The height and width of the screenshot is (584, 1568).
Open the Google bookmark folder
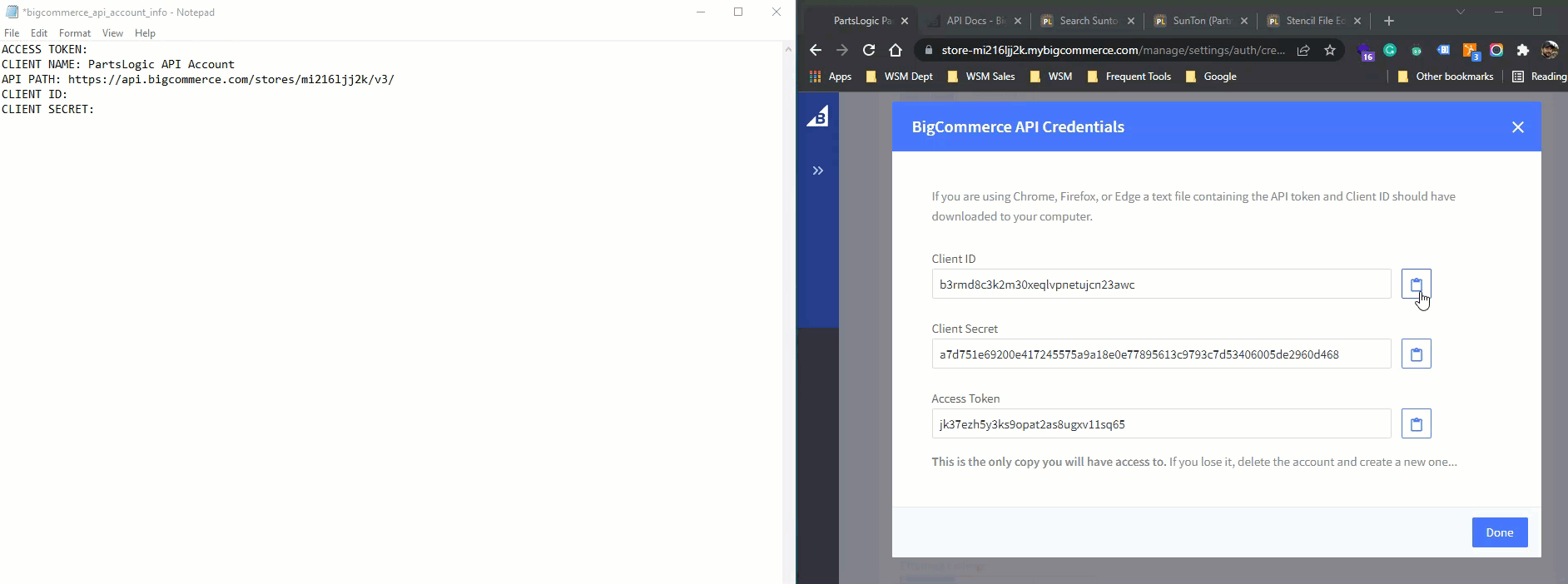1211,77
